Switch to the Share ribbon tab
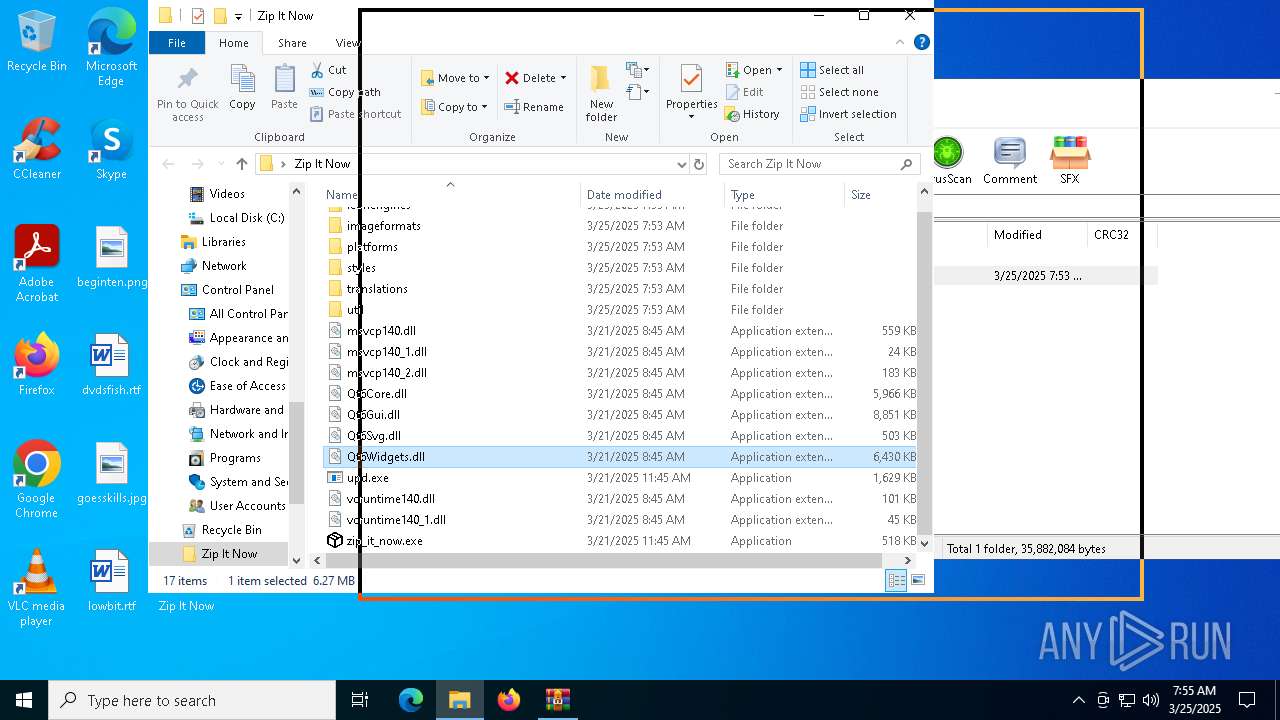This screenshot has width=1280, height=720. coord(292,43)
